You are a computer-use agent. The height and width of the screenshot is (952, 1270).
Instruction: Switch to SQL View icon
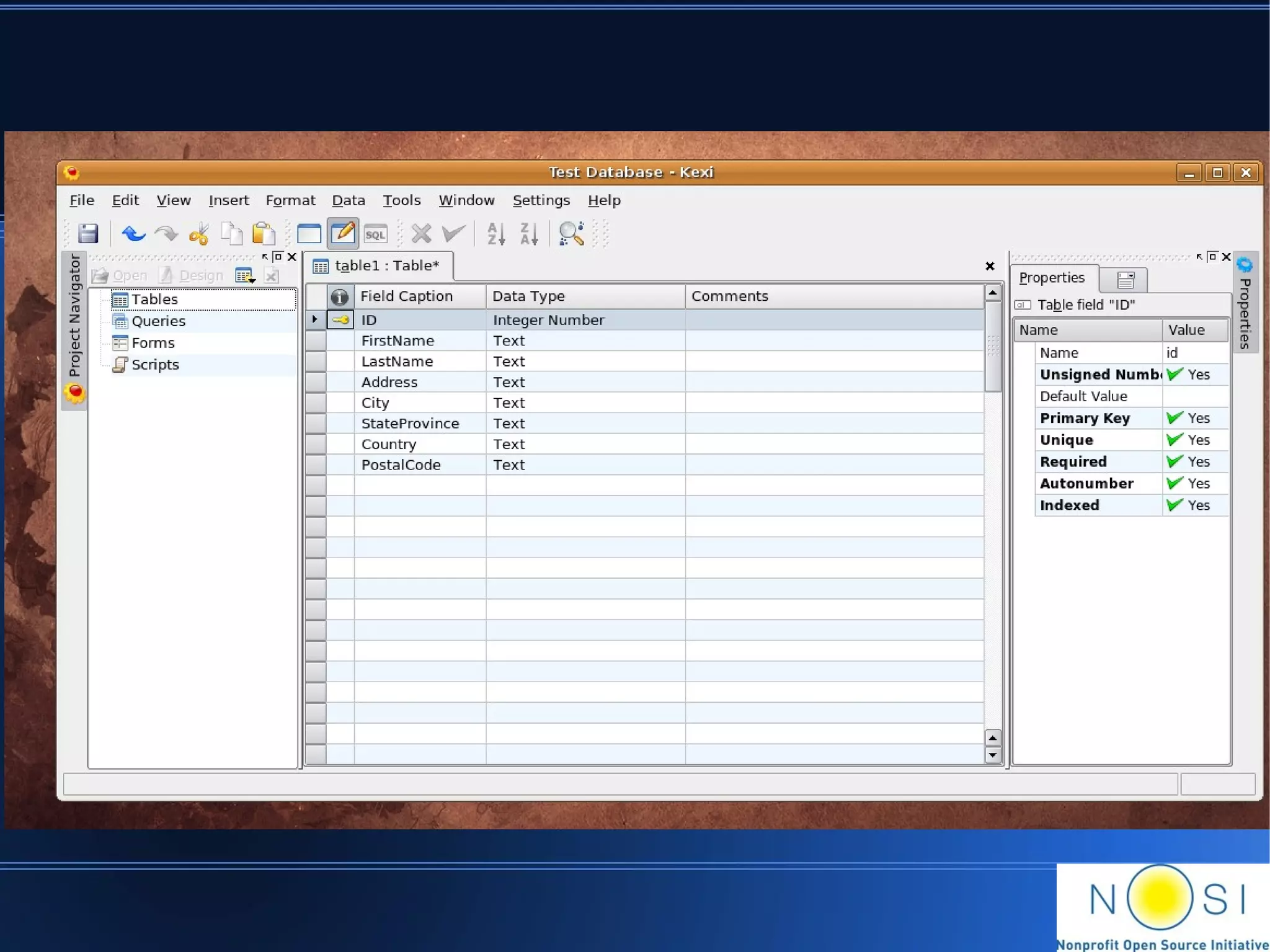[375, 234]
